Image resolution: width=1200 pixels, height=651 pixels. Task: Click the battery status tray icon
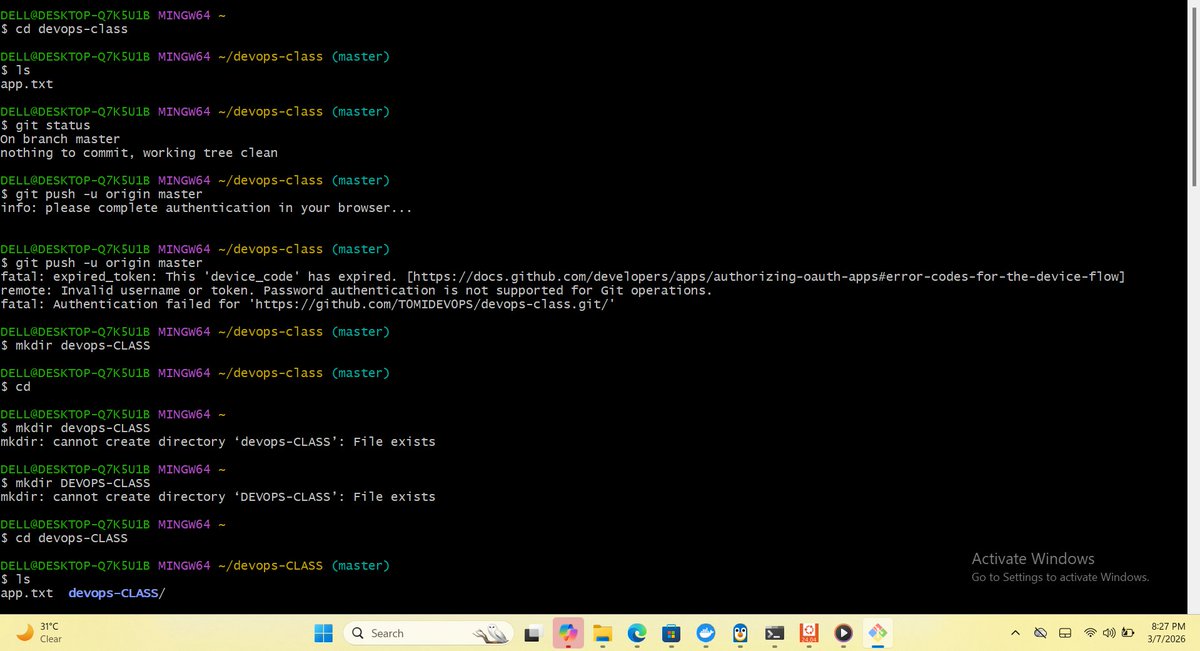(x=1129, y=633)
